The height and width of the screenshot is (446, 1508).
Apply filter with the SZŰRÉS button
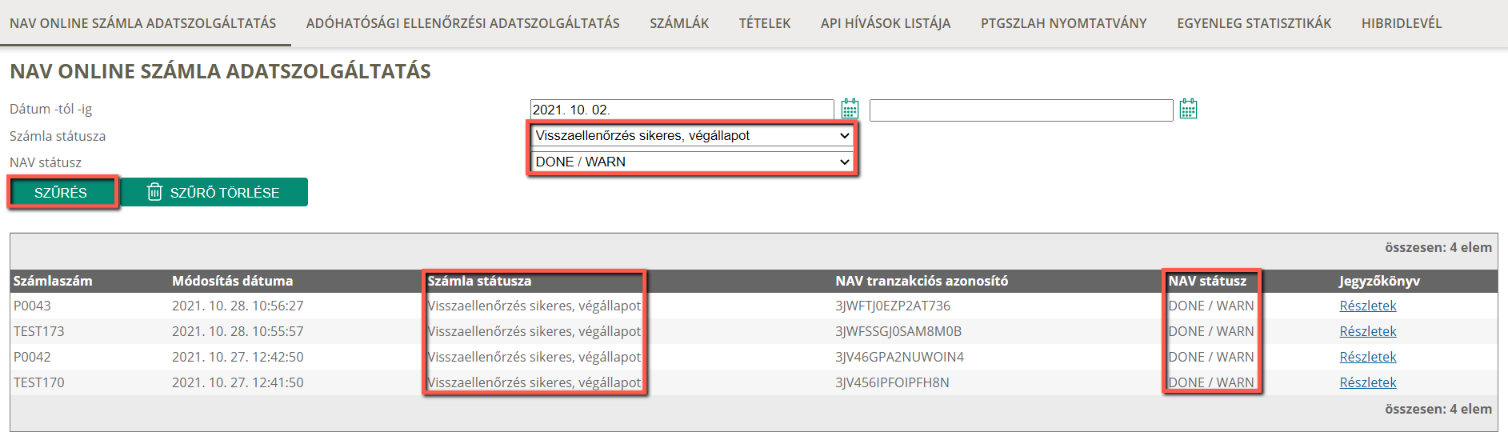63,192
